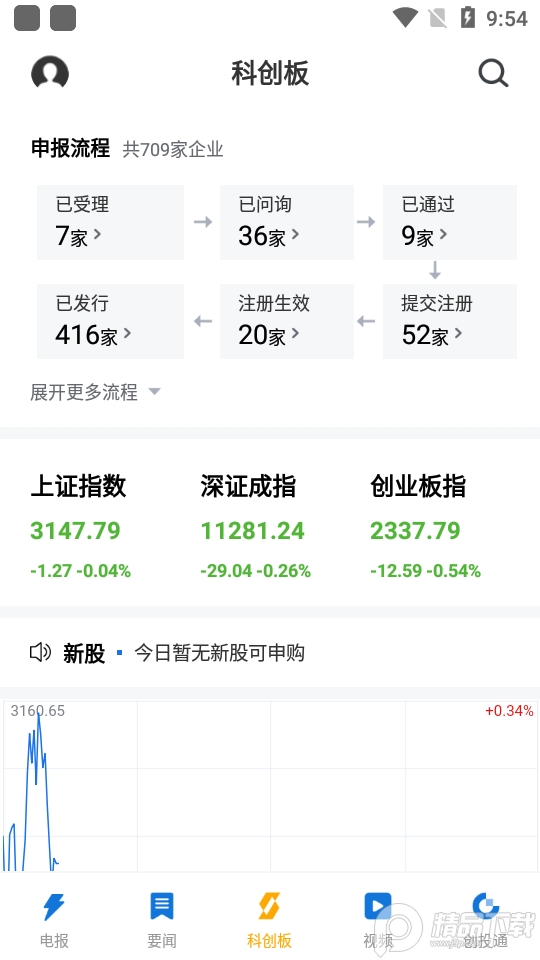Open the 深证成指 index quote

pos(255,528)
